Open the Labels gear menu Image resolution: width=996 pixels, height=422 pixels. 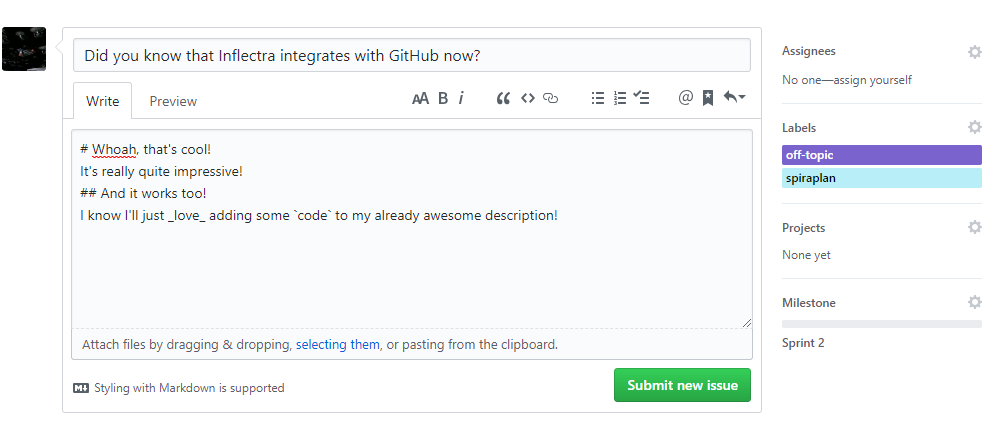click(x=974, y=128)
